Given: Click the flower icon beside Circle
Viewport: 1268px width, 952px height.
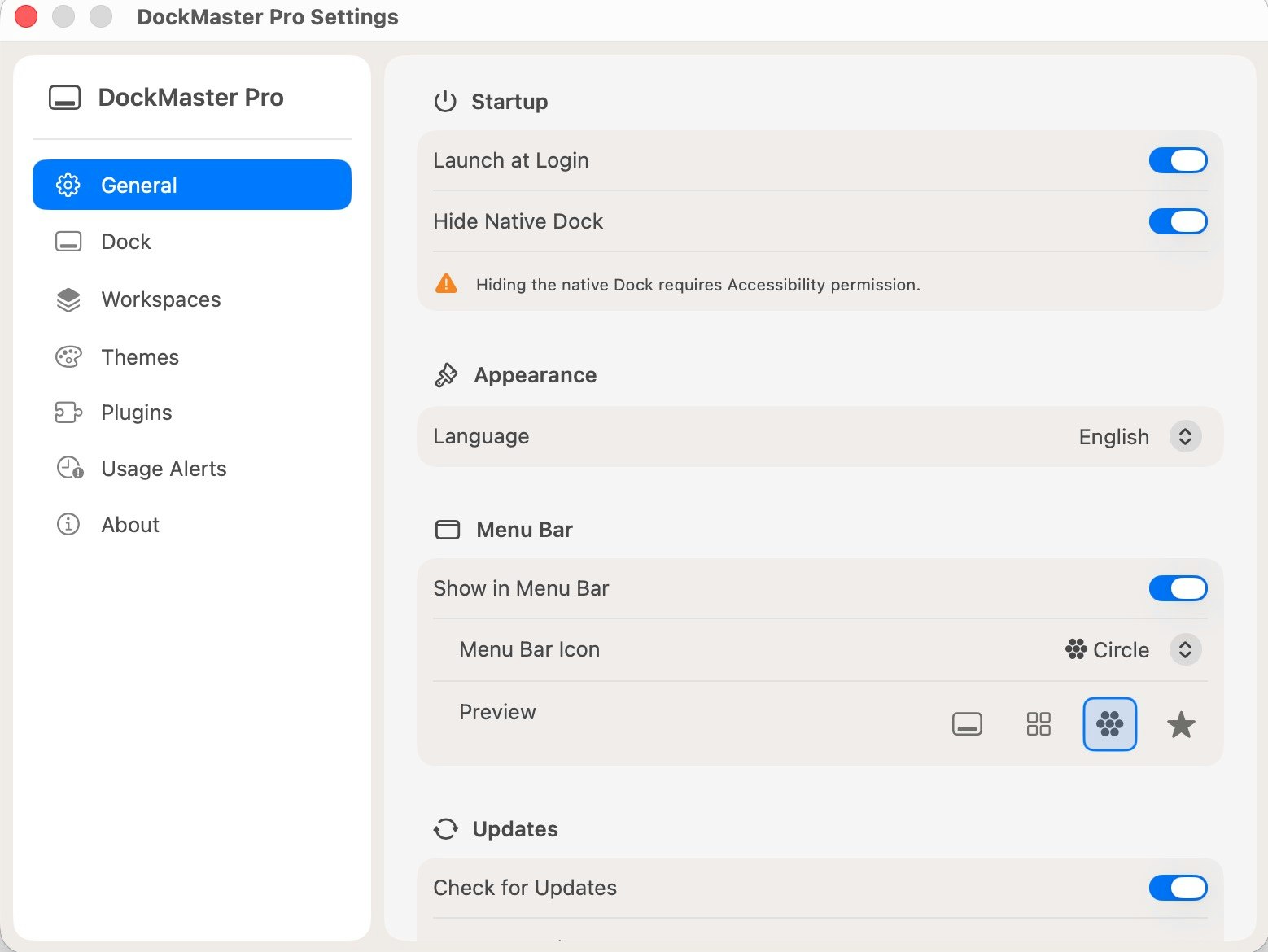Looking at the screenshot, I should (1076, 649).
